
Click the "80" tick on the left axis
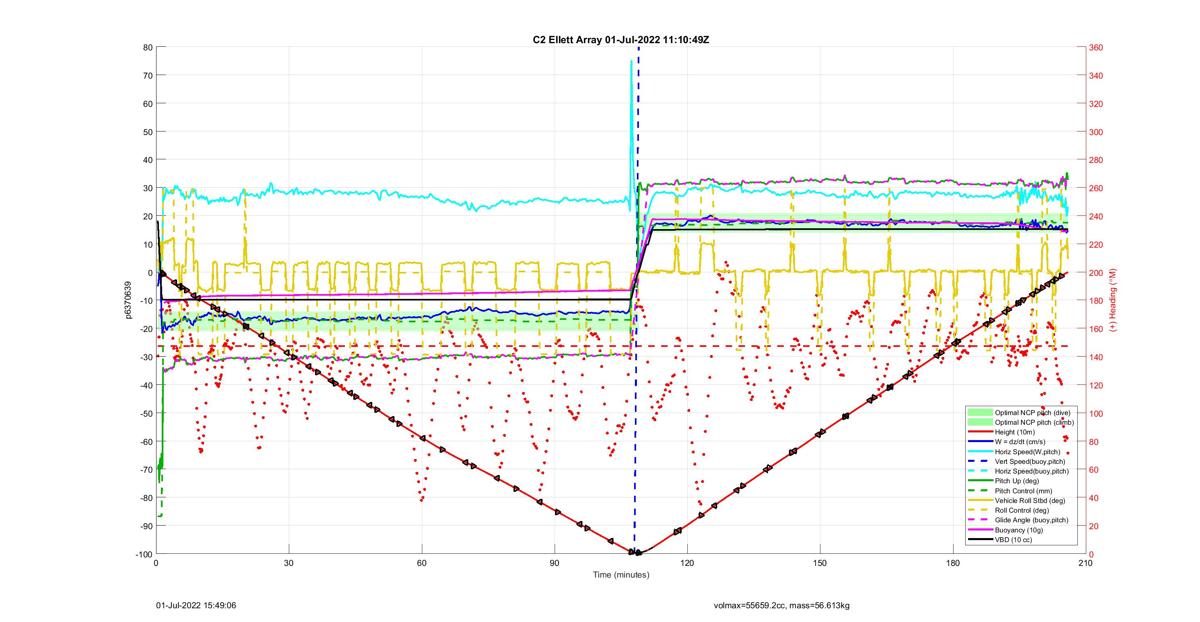pos(147,47)
